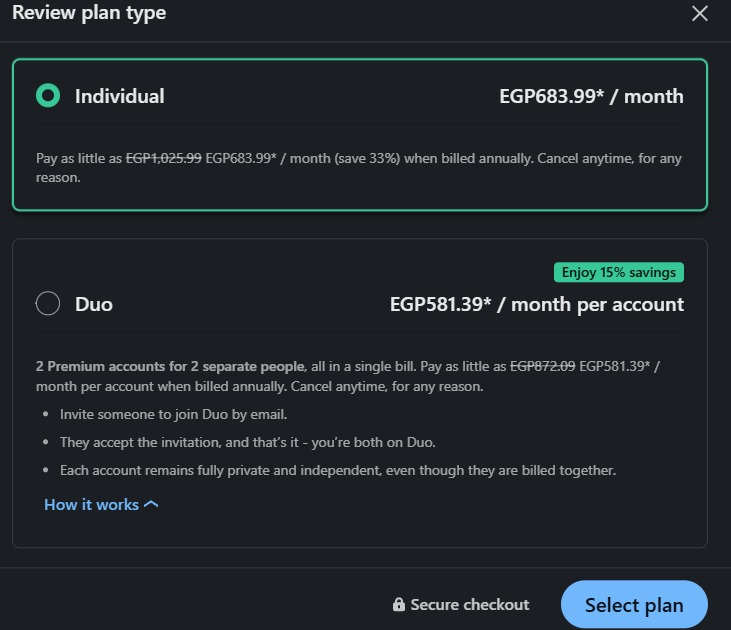Click the Invite someone to join Duo bullet
Image resolution: width=731 pixels, height=630 pixels.
[x=173, y=414]
